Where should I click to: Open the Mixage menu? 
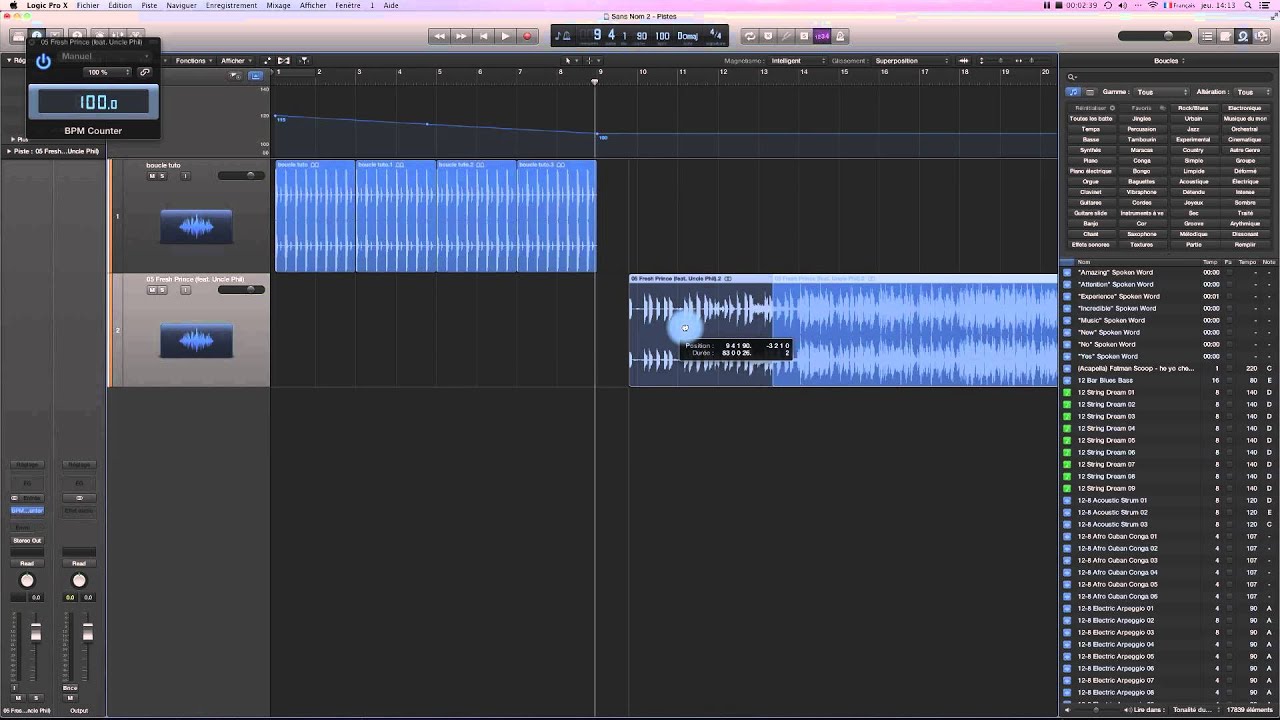[279, 5]
